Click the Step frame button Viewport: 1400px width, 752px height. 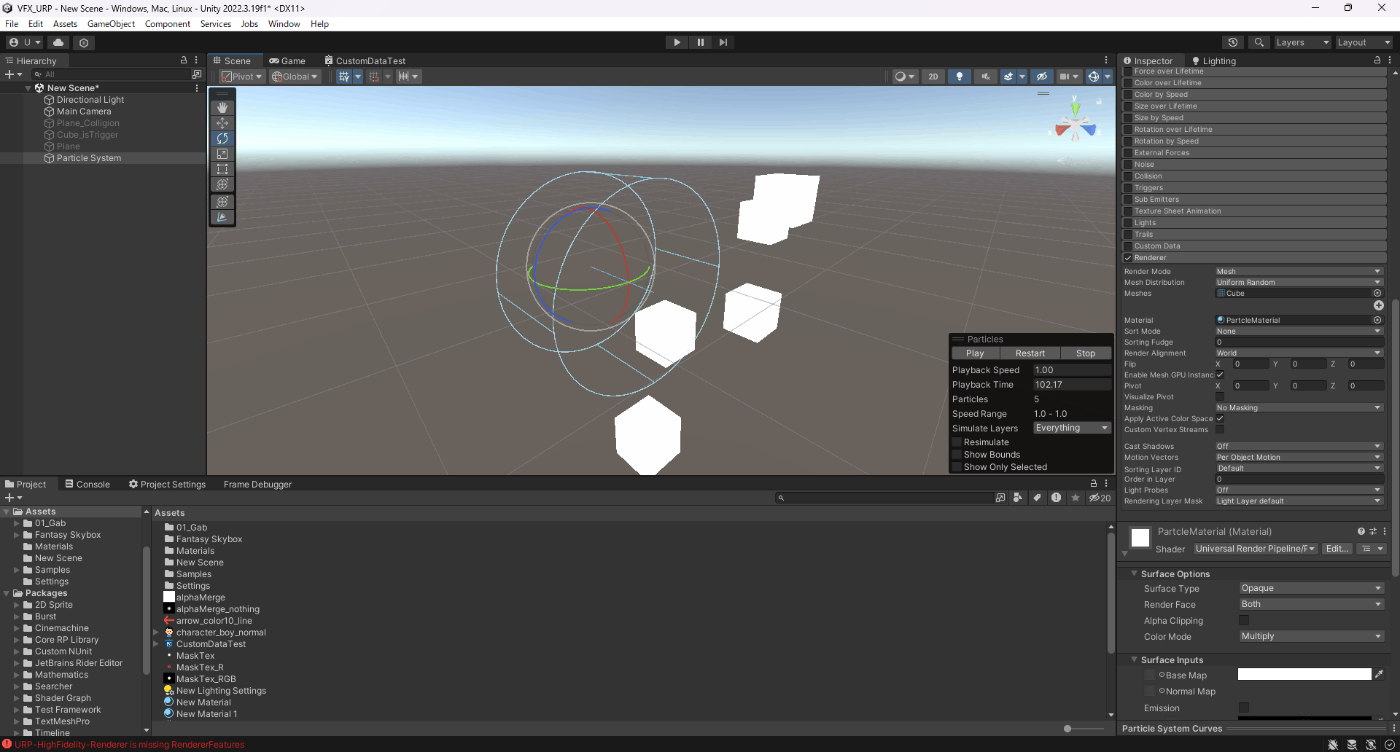coord(723,42)
